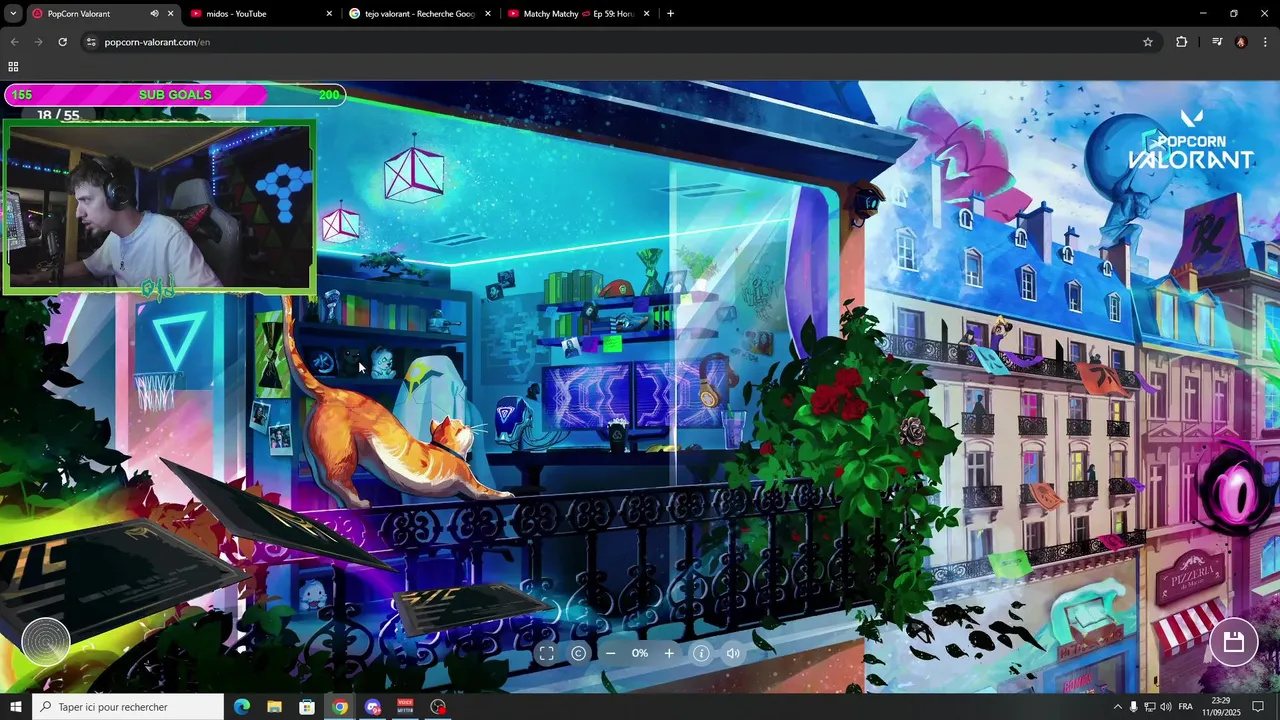The image size is (1280, 720).
Task: Bookmark this page with star icon
Action: point(1148,42)
